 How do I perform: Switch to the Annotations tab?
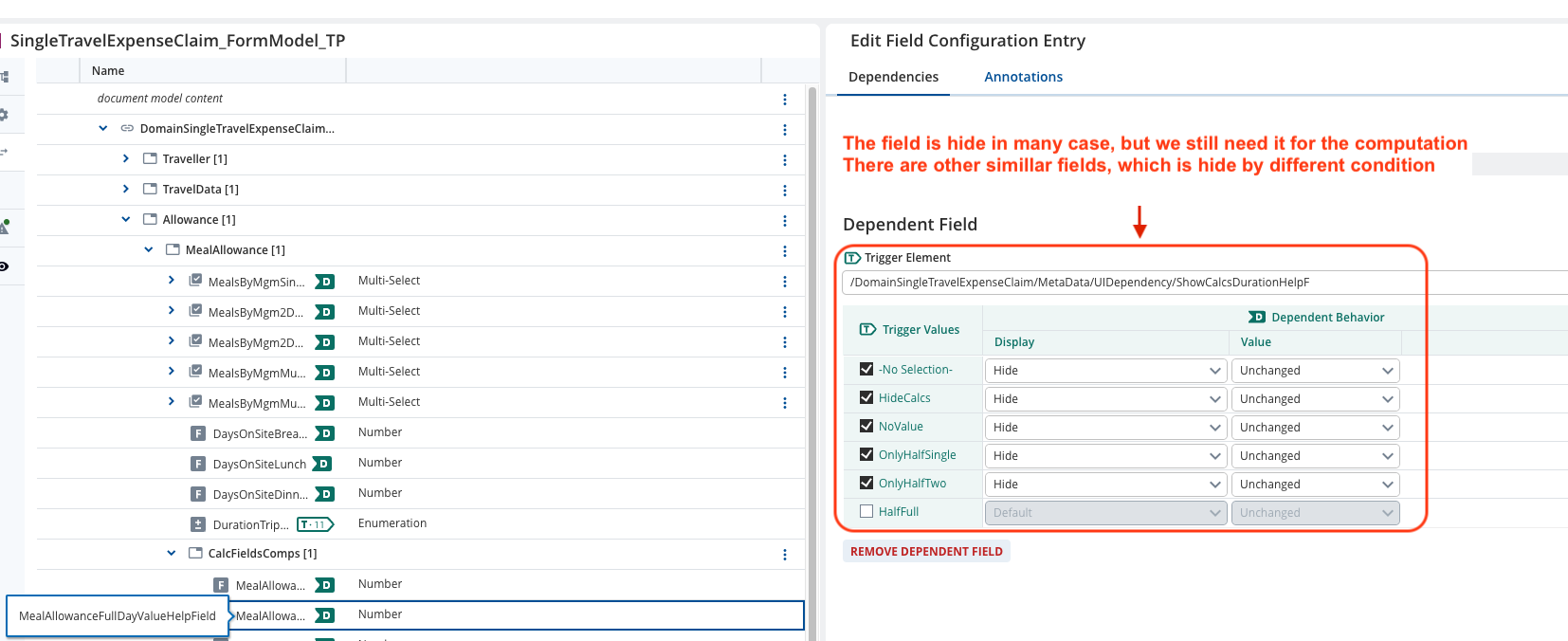(1023, 77)
